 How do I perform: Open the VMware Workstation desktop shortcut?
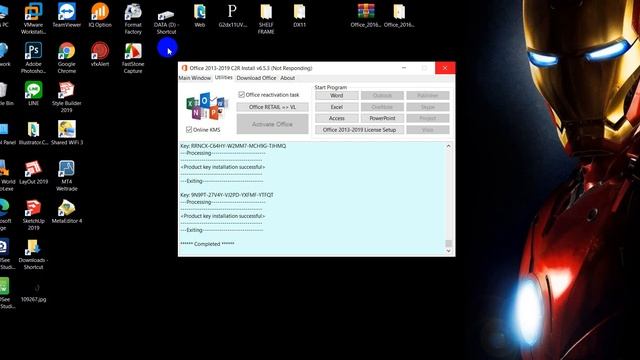[x=33, y=18]
